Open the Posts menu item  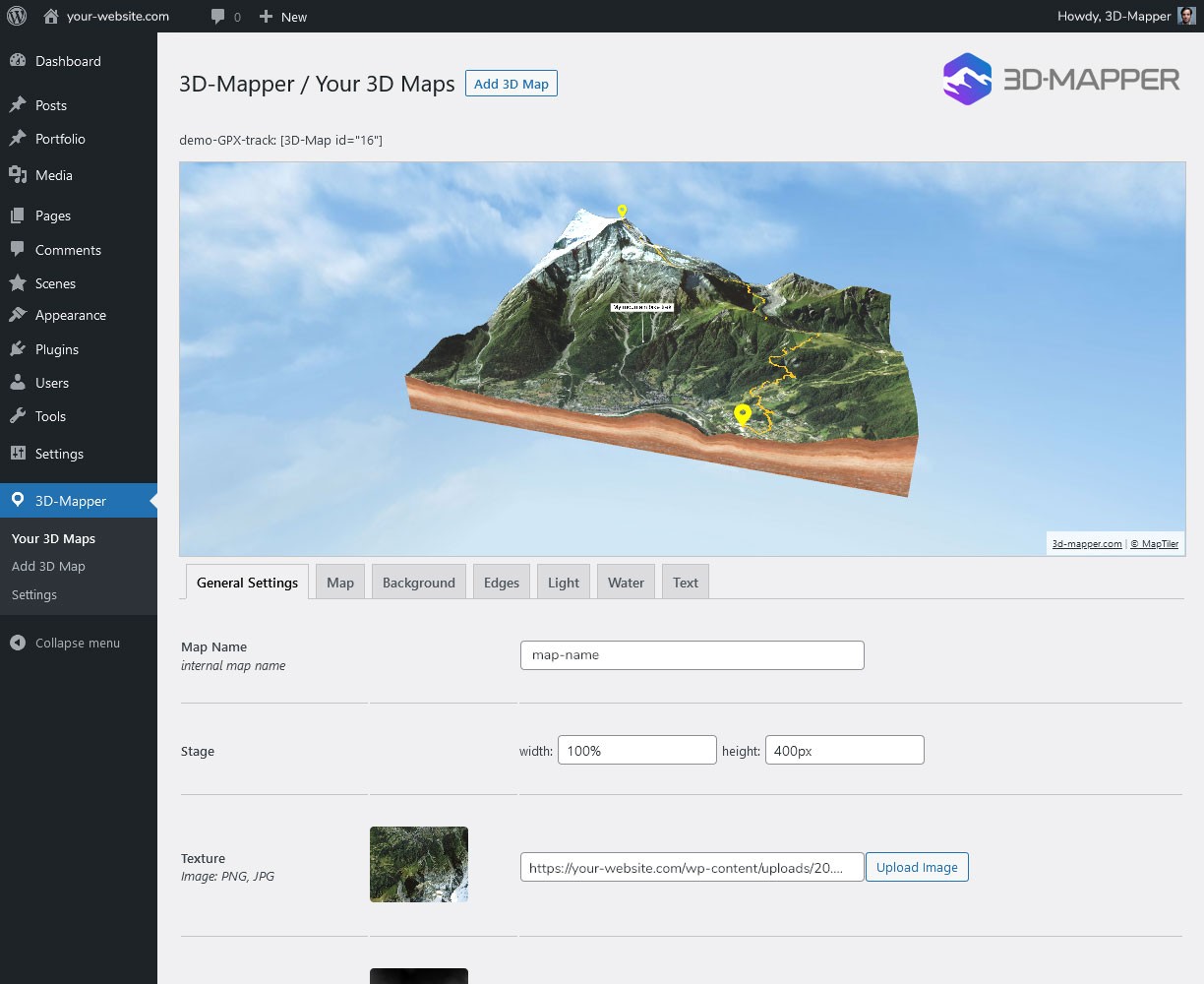tap(51, 105)
